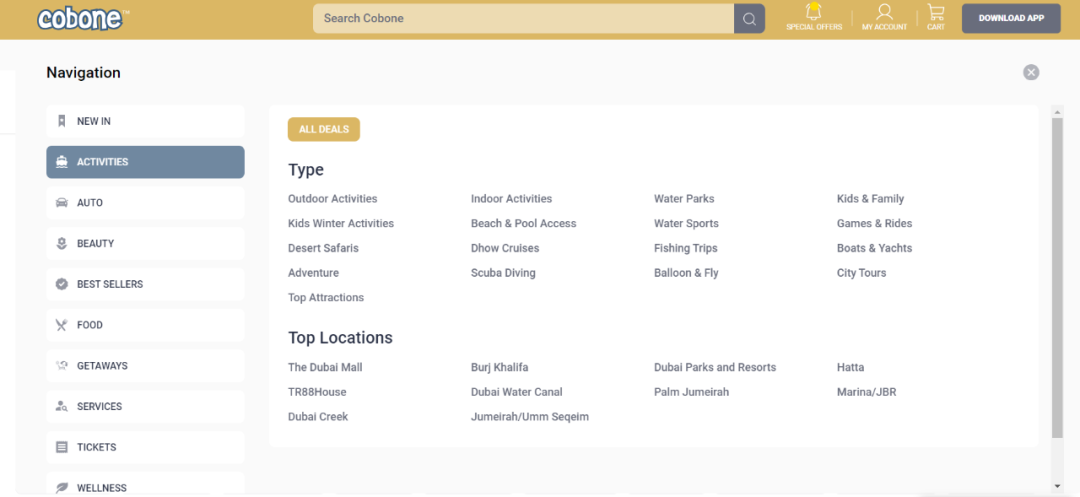The width and height of the screenshot is (1080, 497).
Task: Open Special Offers bell icon
Action: (814, 13)
